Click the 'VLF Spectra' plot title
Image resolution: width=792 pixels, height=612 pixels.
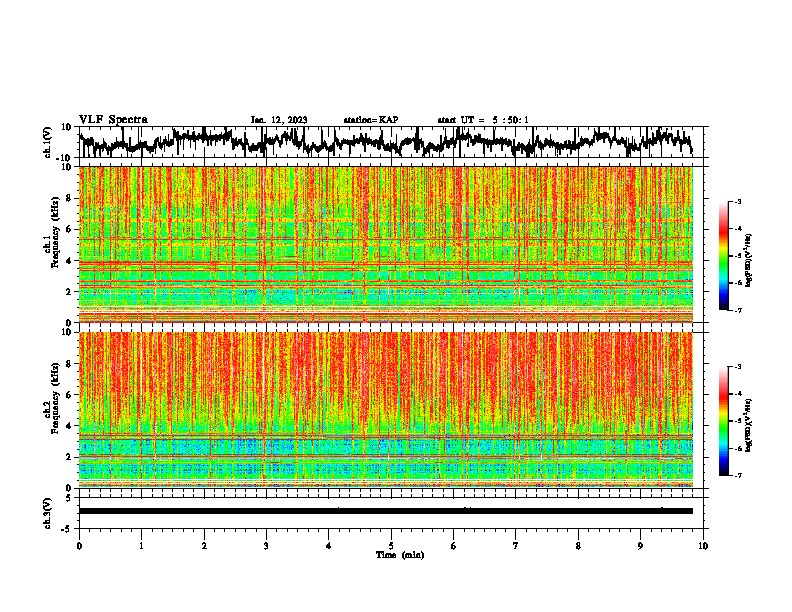(x=113, y=120)
